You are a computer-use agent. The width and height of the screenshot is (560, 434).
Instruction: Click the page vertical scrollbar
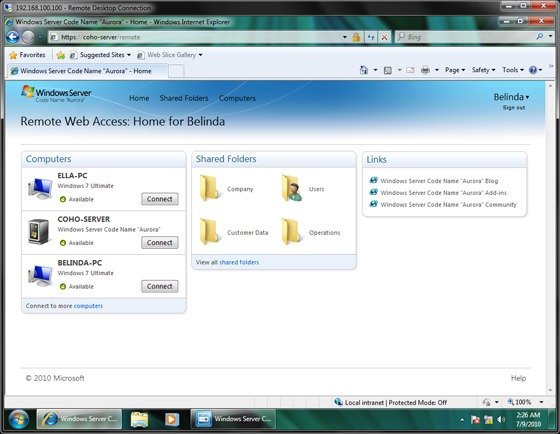click(550, 238)
